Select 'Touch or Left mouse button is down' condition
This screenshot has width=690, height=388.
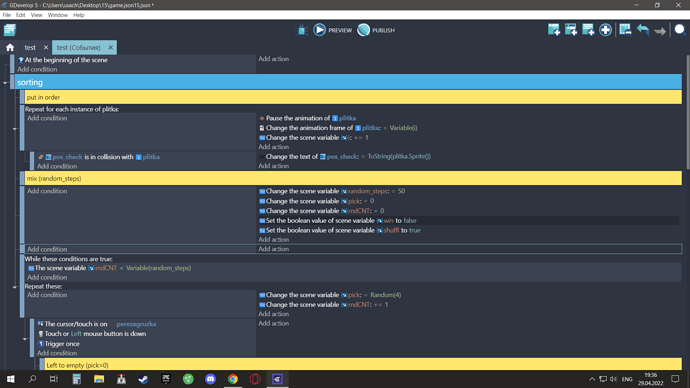point(92,333)
